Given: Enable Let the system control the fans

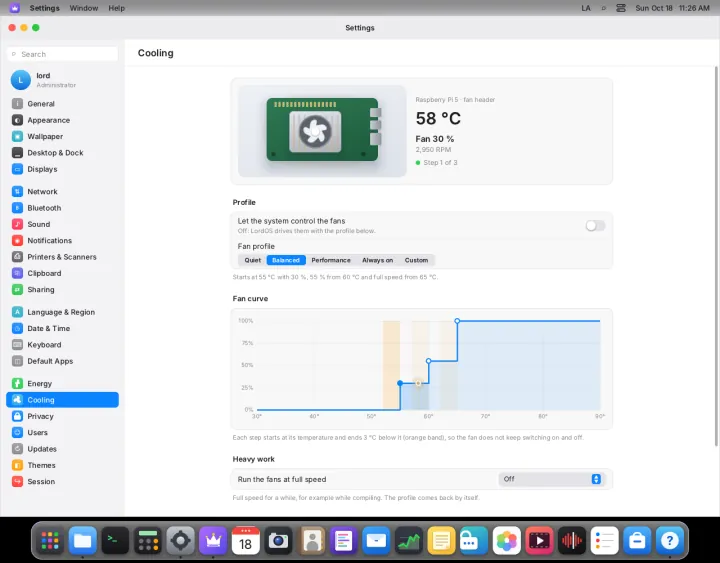Looking at the screenshot, I should tap(595, 225).
